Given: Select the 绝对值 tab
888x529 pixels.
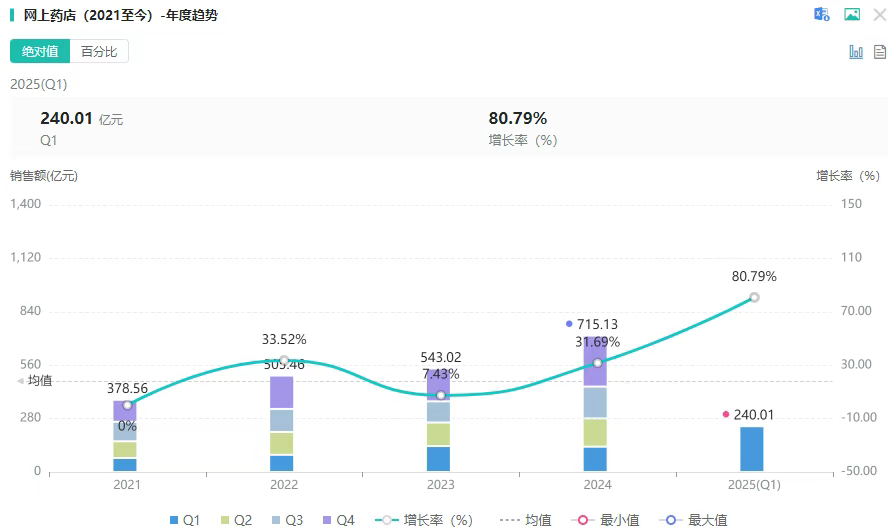Looking at the screenshot, I should click(x=40, y=51).
